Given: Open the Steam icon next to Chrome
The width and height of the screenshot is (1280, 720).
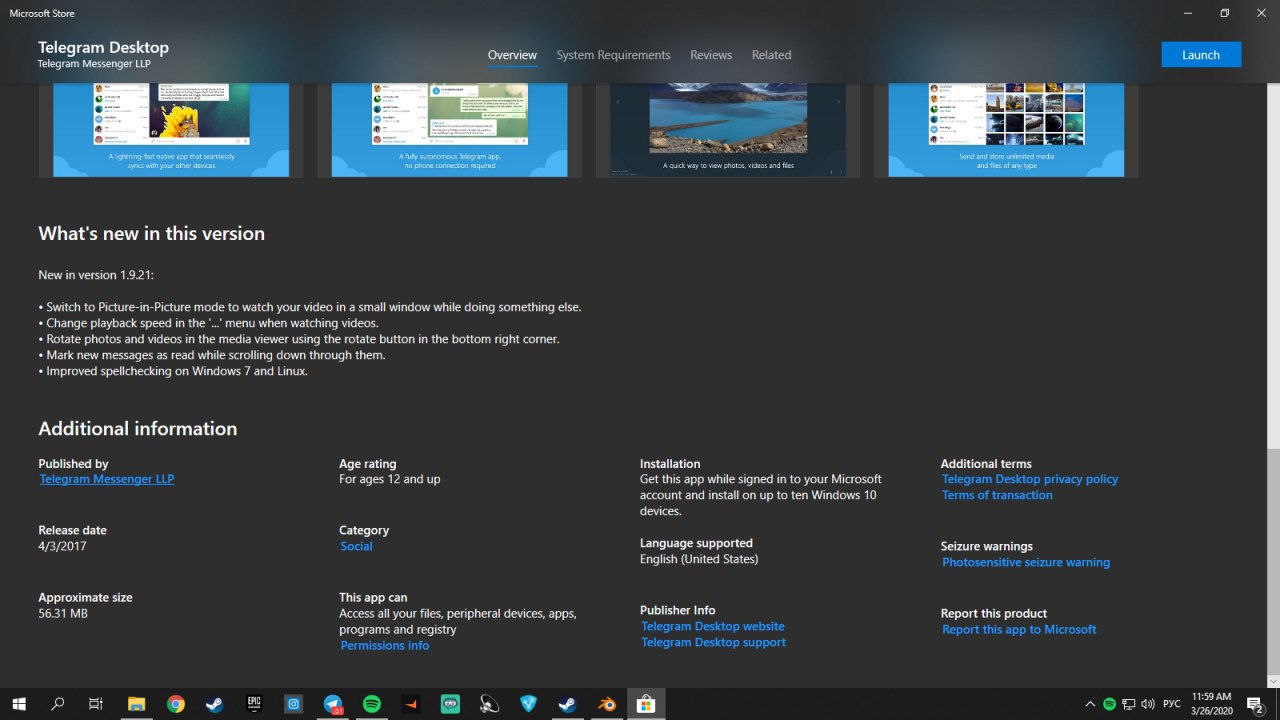Looking at the screenshot, I should tap(214, 704).
